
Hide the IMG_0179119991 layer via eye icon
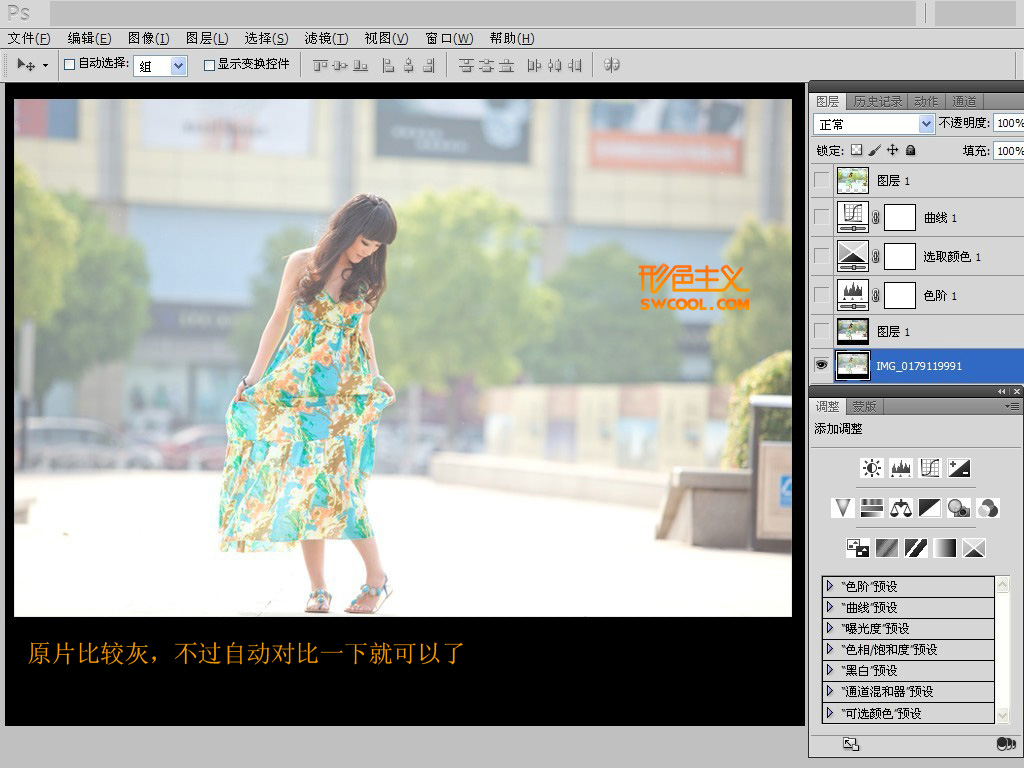(821, 366)
